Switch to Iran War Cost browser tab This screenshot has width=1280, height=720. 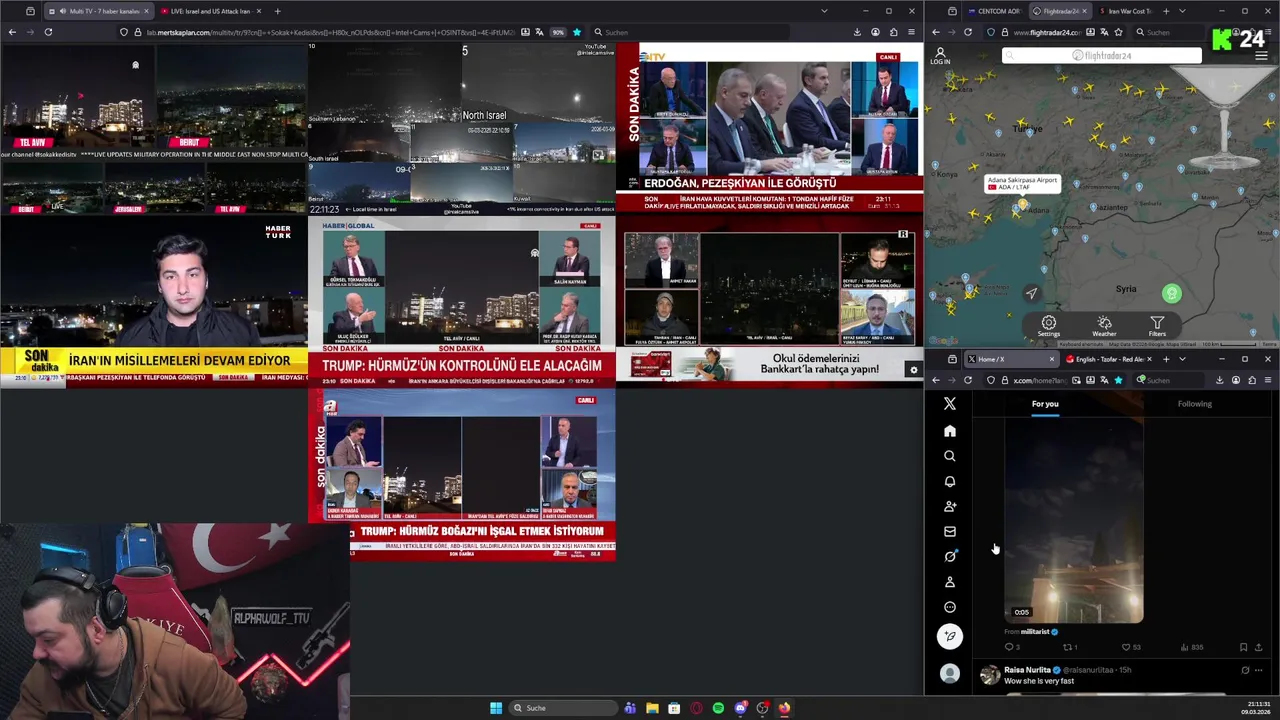tap(1125, 11)
